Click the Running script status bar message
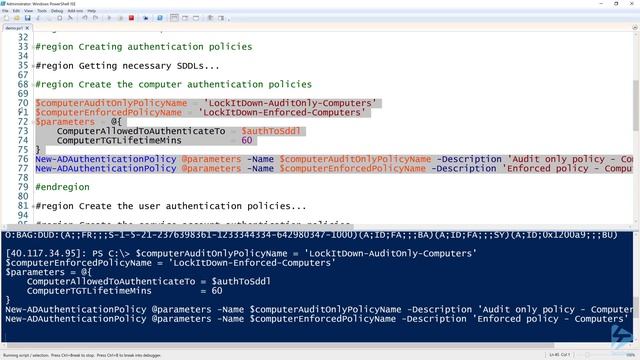 pos(82,356)
